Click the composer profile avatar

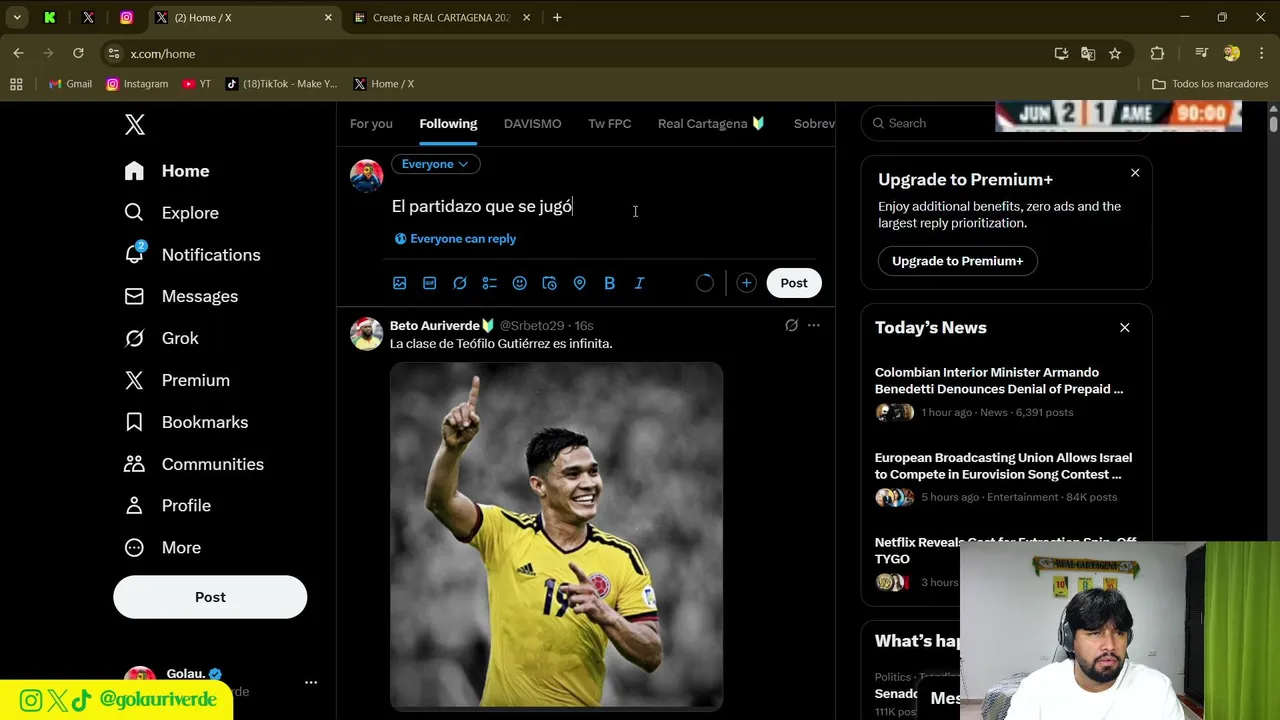(x=366, y=176)
